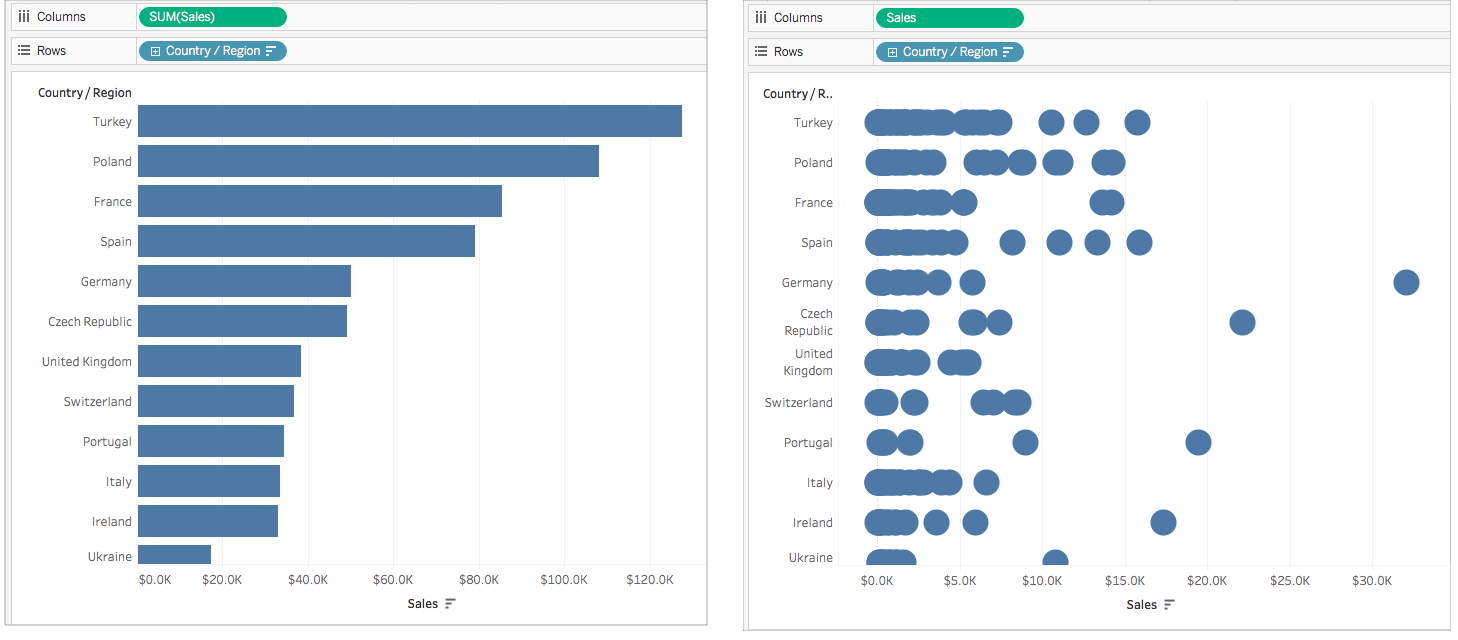Click the truncated Country / R.. header
1458x640 pixels.
tap(798, 93)
